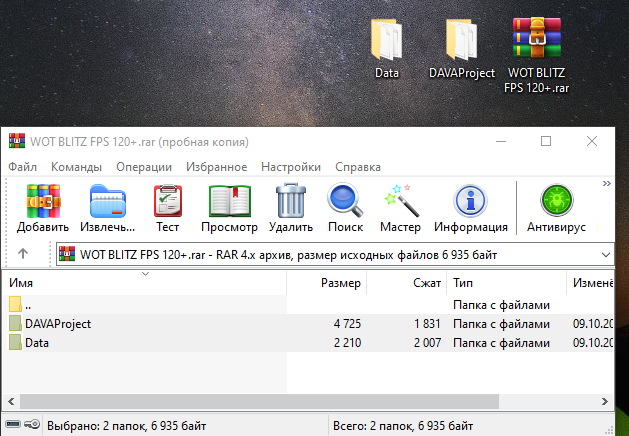The image size is (629, 436).
Task: Open Поиск magnifier tool
Action: [x=345, y=201]
